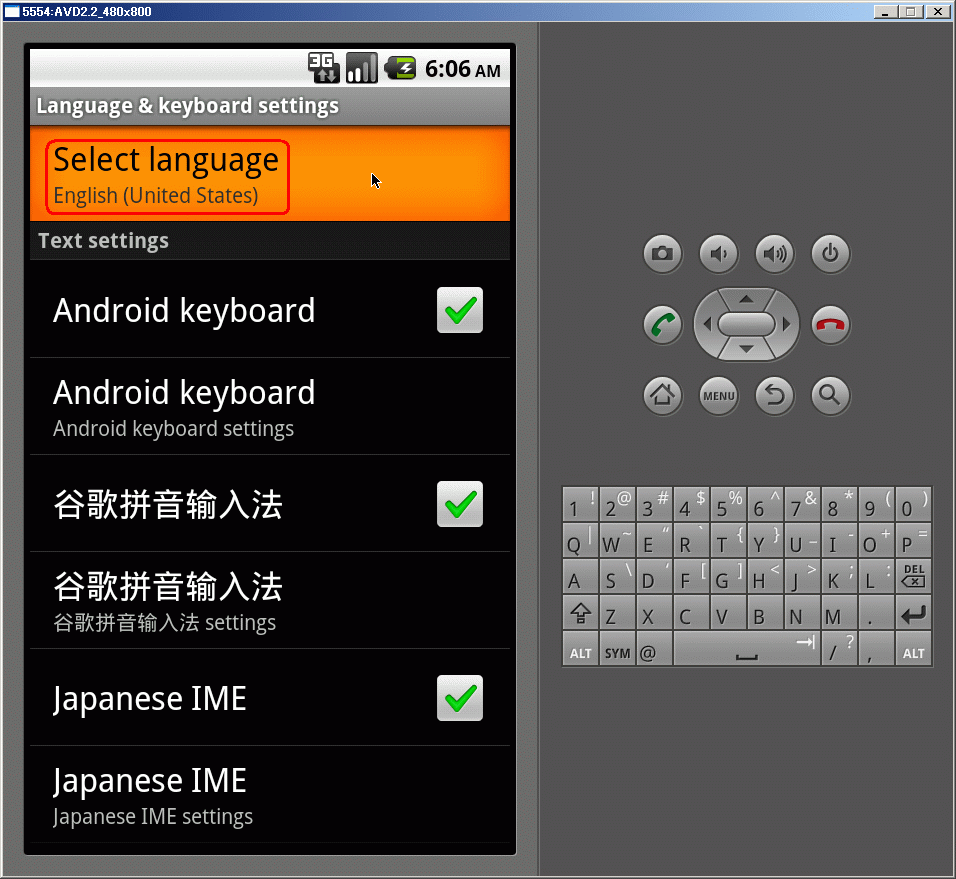The height and width of the screenshot is (879, 956).
Task: Click the battery charging status icon
Action: (400, 68)
